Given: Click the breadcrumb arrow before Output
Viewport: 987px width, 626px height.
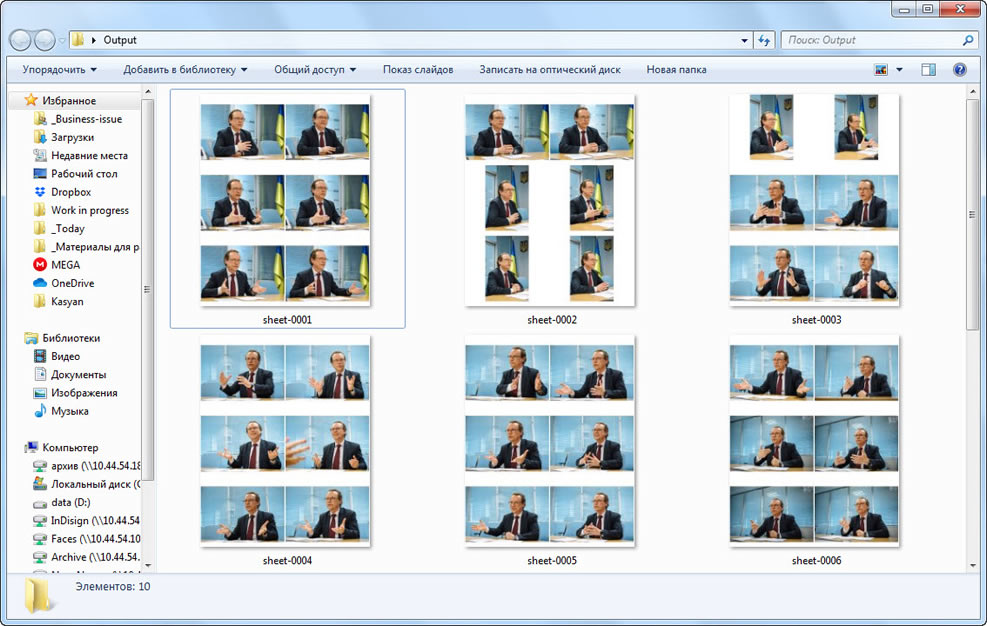Looking at the screenshot, I should (94, 40).
